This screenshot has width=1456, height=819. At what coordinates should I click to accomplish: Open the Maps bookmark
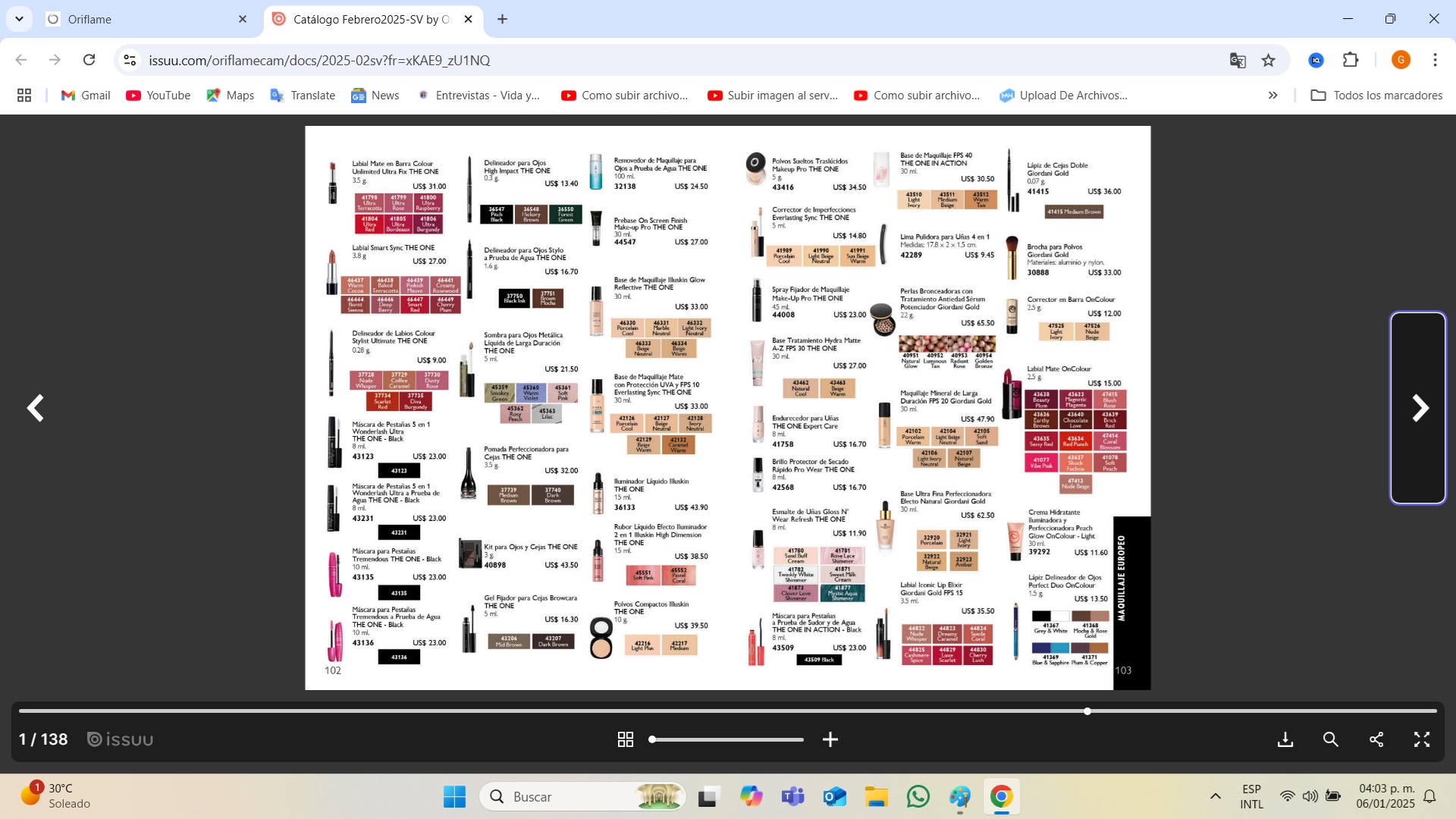point(231,95)
